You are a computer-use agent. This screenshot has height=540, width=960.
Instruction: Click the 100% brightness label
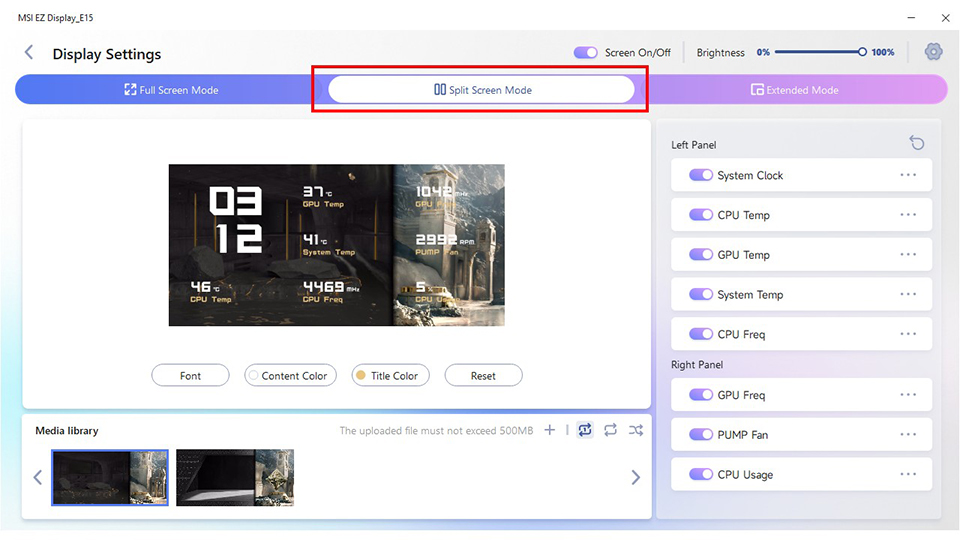pyautogui.click(x=883, y=52)
